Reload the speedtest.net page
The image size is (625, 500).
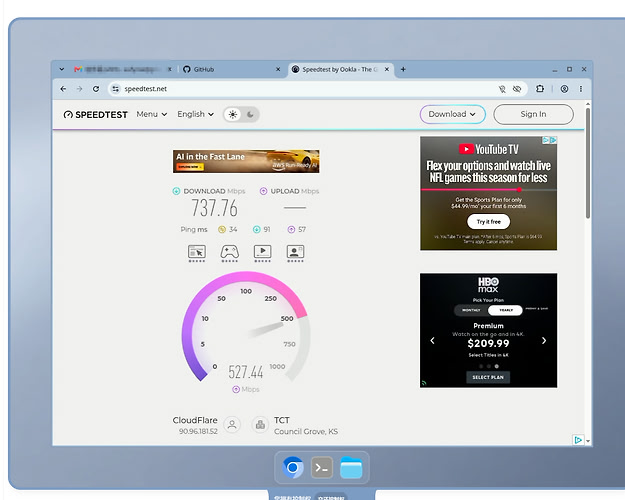point(96,89)
